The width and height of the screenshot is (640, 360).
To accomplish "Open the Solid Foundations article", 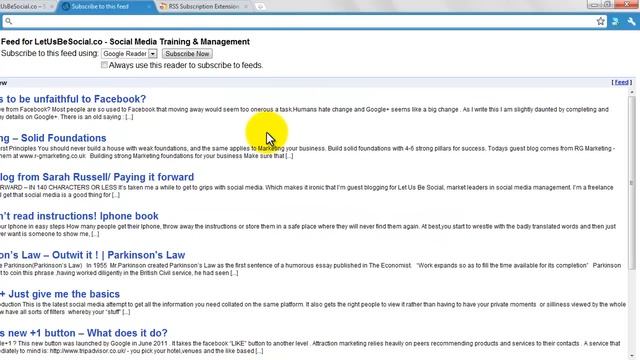I will [53, 138].
